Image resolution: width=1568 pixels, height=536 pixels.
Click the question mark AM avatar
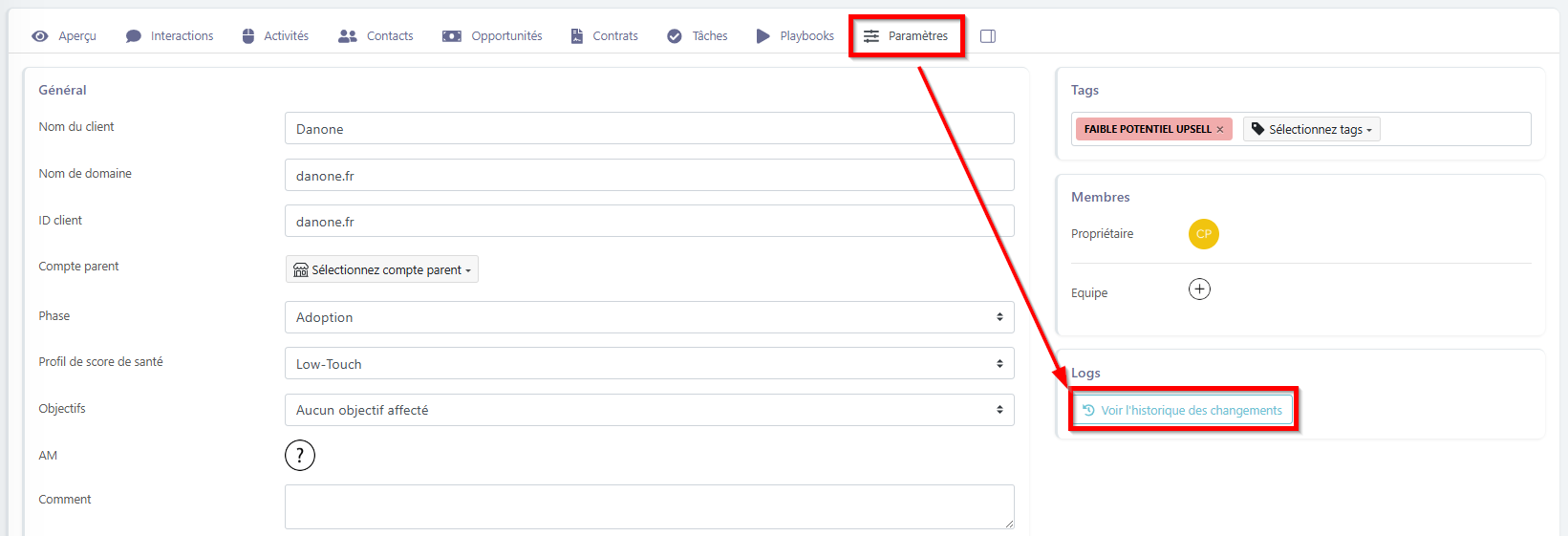[x=300, y=456]
